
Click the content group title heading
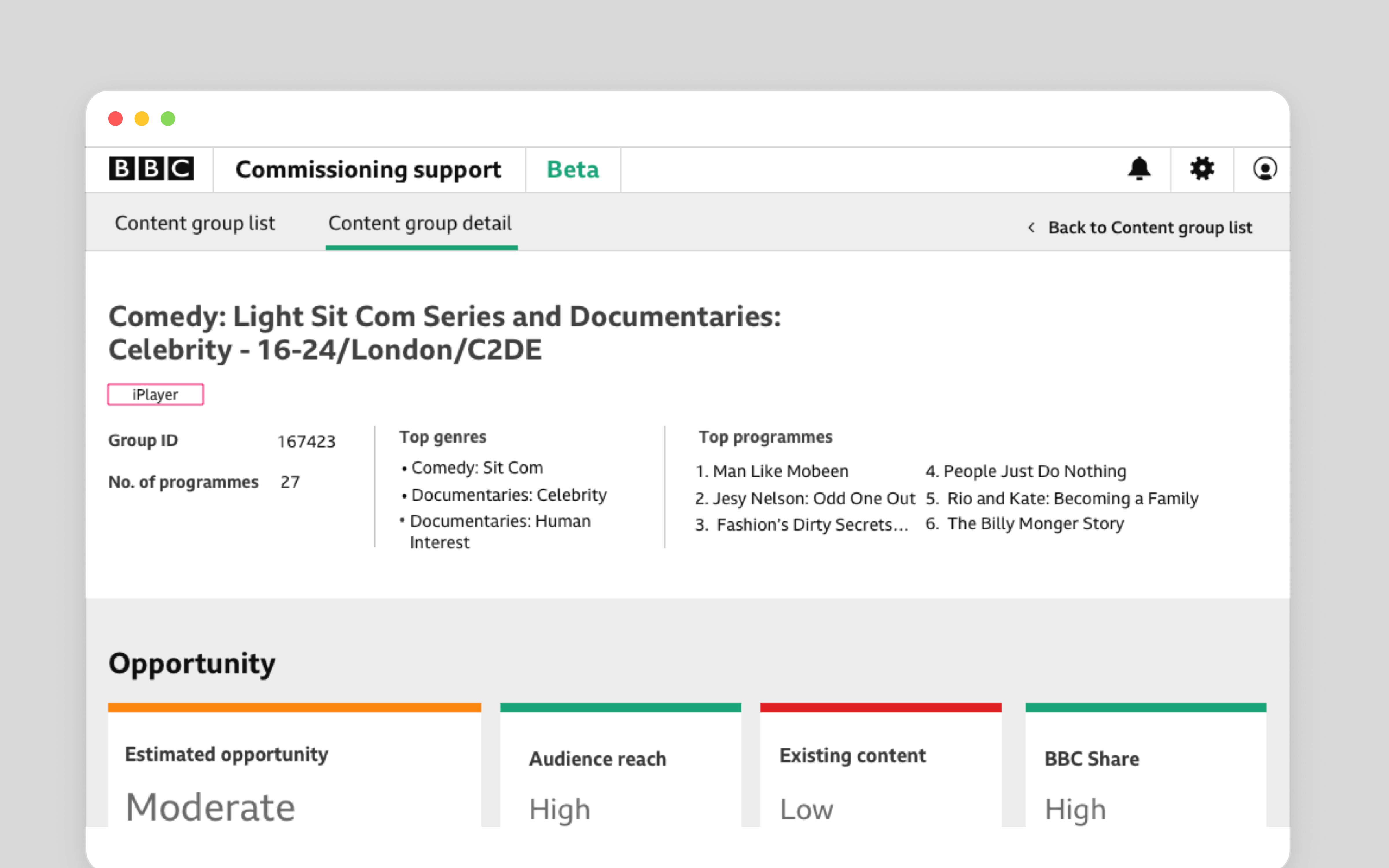(x=445, y=333)
